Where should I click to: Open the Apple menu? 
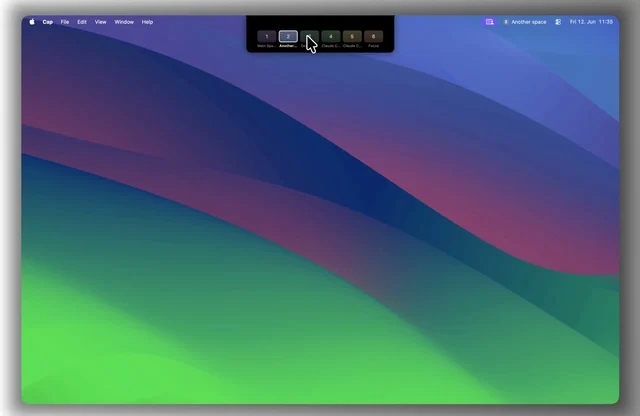tap(32, 22)
